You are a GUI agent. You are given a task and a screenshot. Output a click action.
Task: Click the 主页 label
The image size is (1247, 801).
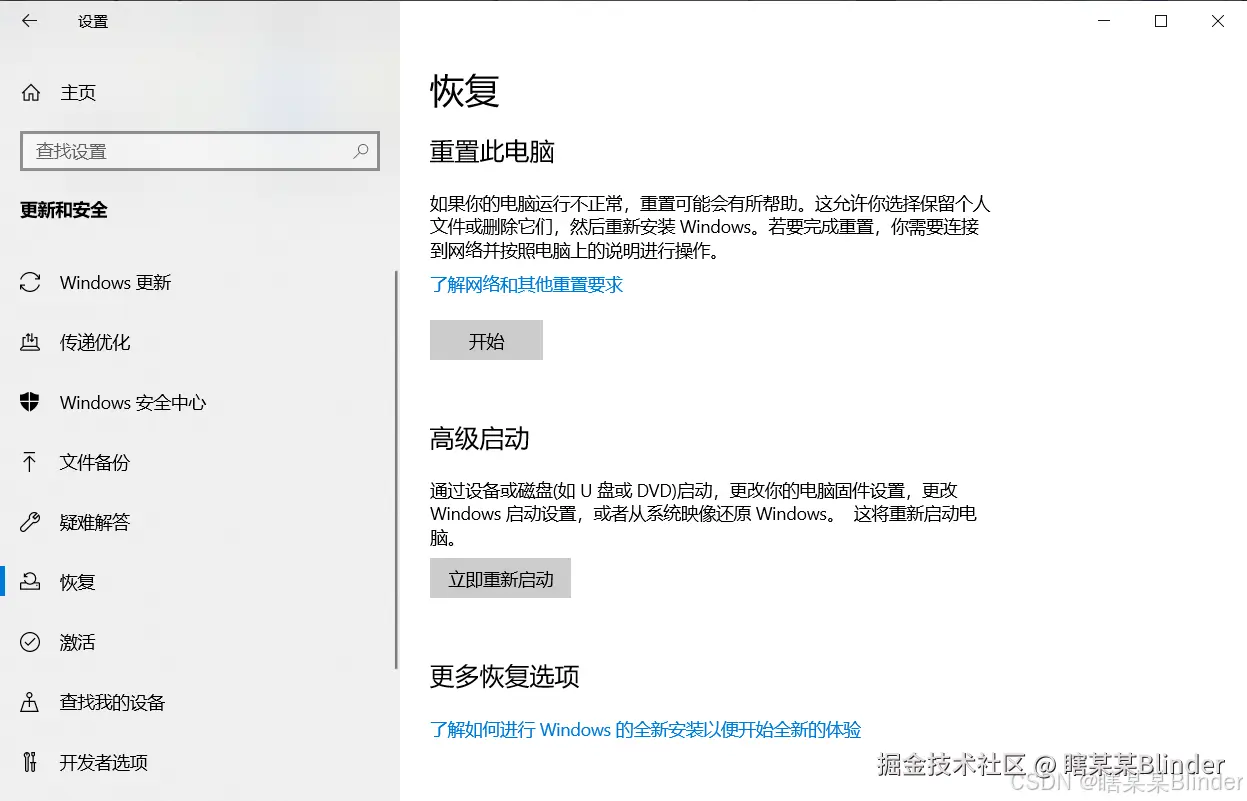coord(78,93)
